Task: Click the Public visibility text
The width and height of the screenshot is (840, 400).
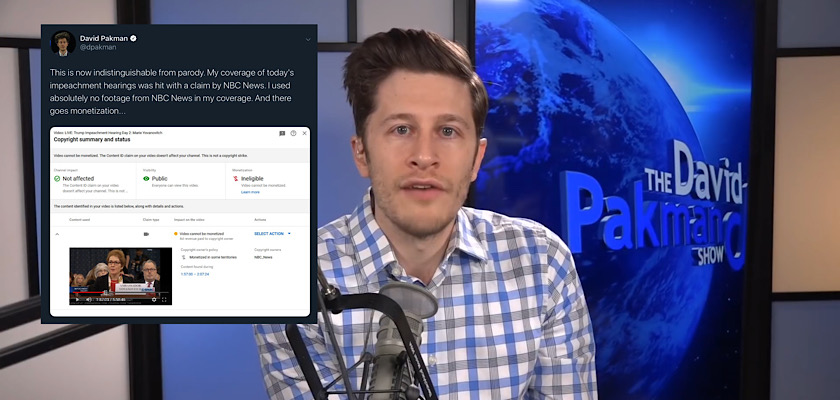Action: (160, 178)
